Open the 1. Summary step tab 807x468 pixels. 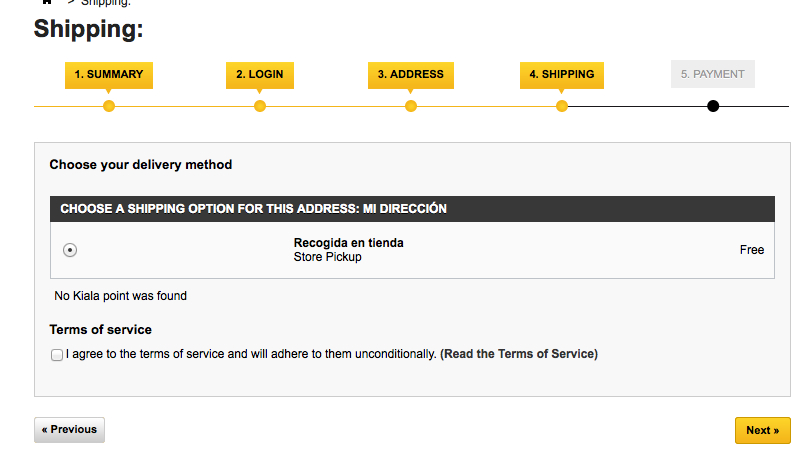click(x=109, y=75)
